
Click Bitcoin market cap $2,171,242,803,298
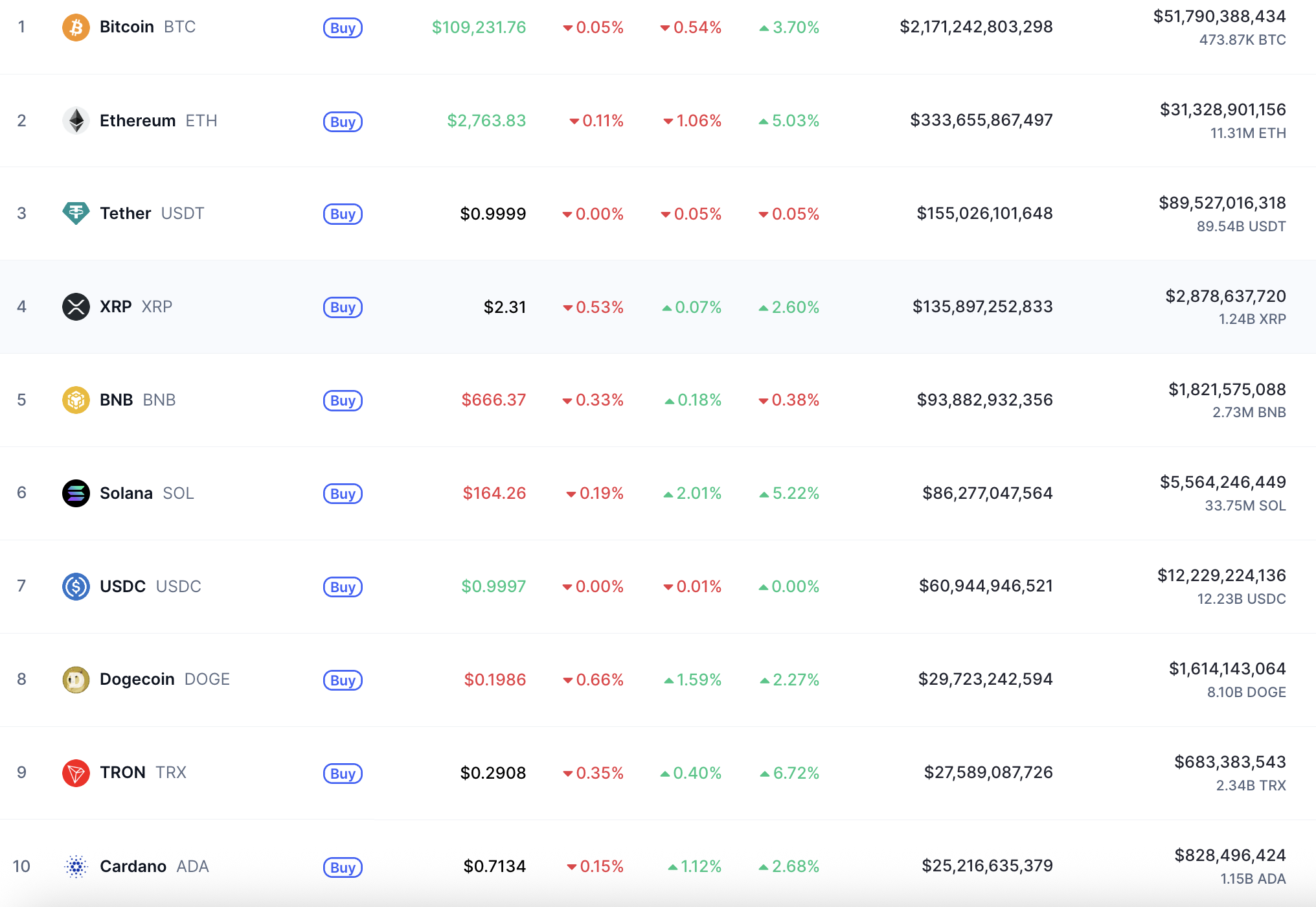pyautogui.click(x=976, y=27)
